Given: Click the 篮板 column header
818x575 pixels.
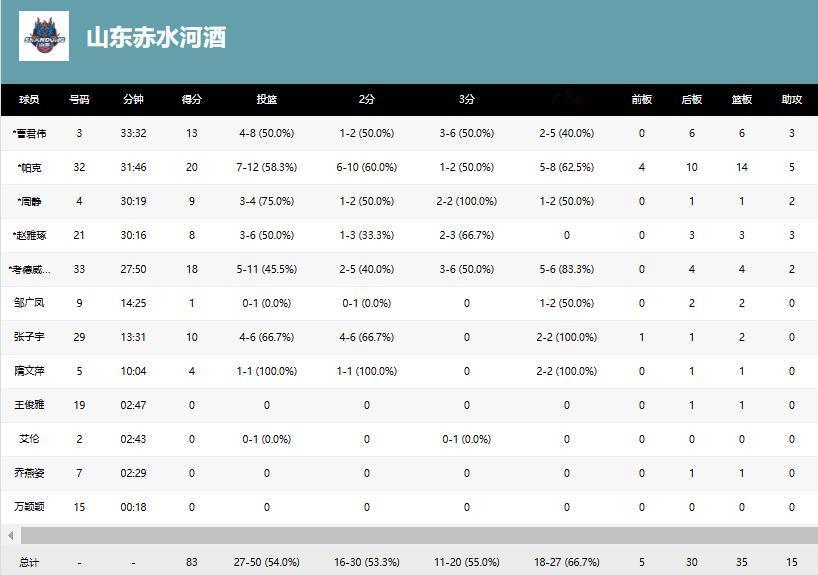Looking at the screenshot, I should pos(742,99).
